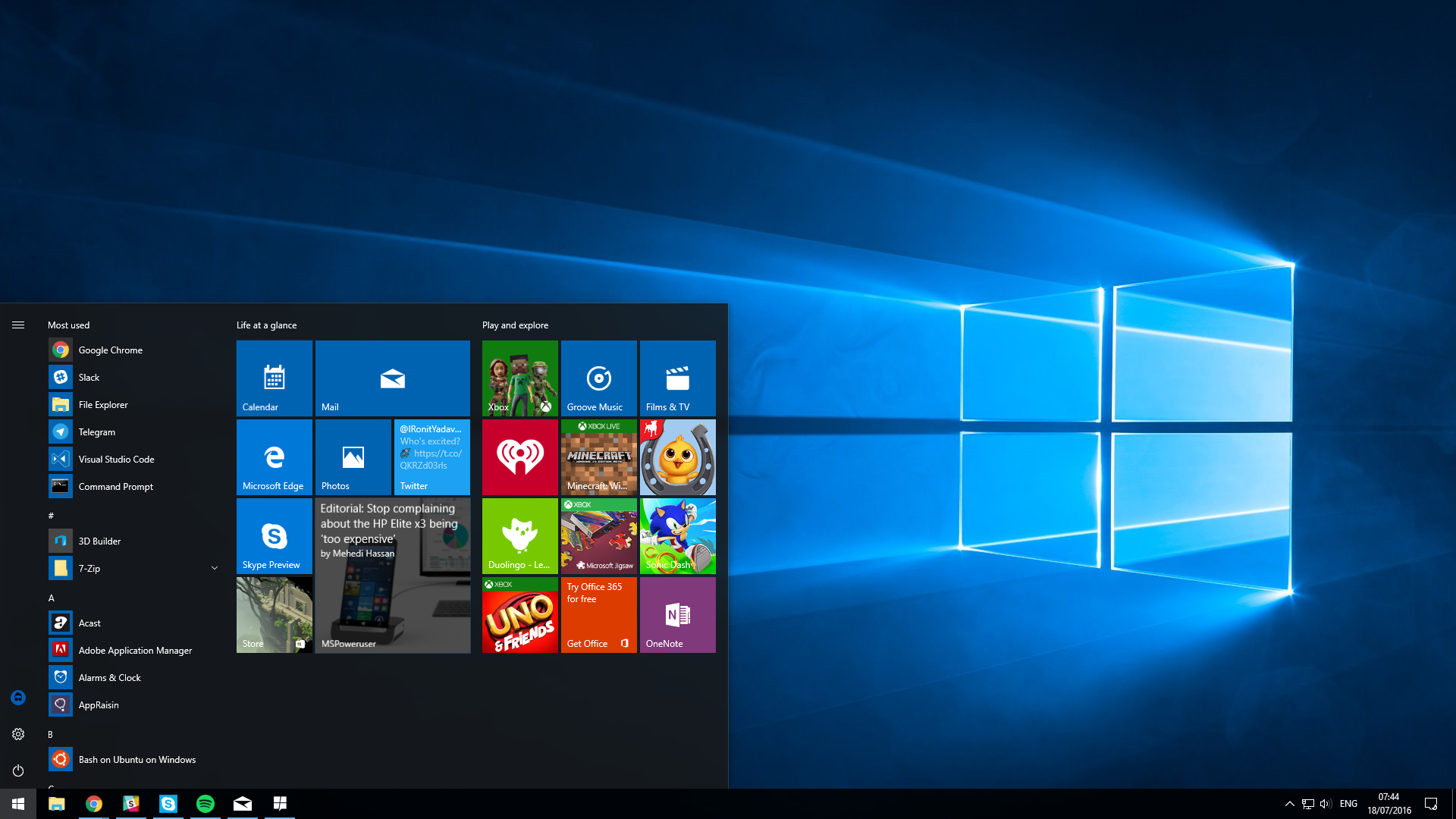
Task: Enable Action Center taskbar icon
Action: [x=1438, y=803]
